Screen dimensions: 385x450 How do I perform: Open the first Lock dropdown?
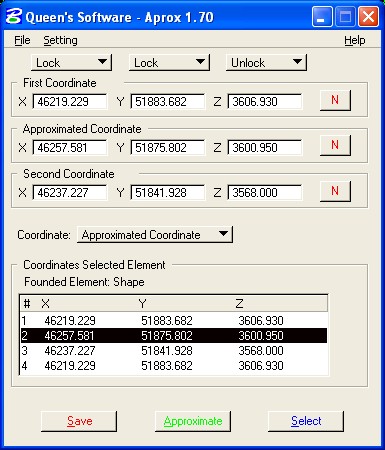click(x=71, y=62)
